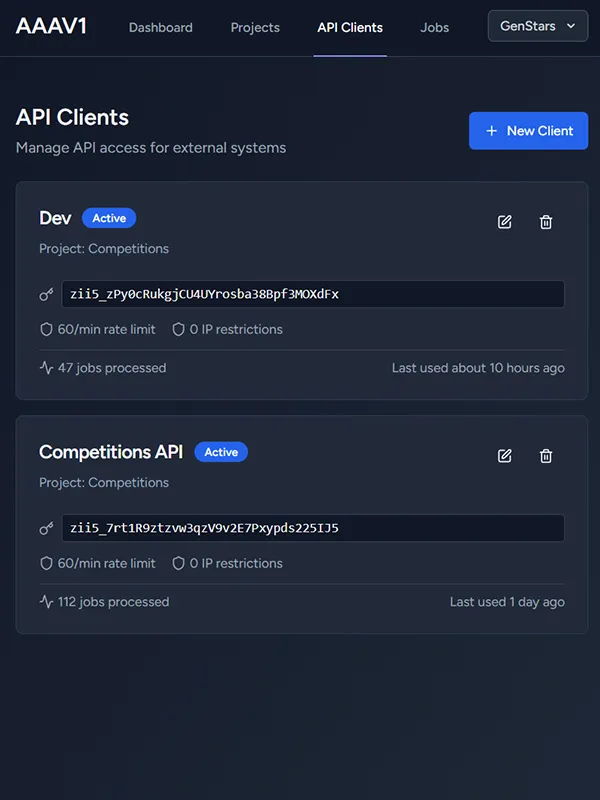Click shield icon next to Dev rate limit
The image size is (600, 800).
(46, 329)
